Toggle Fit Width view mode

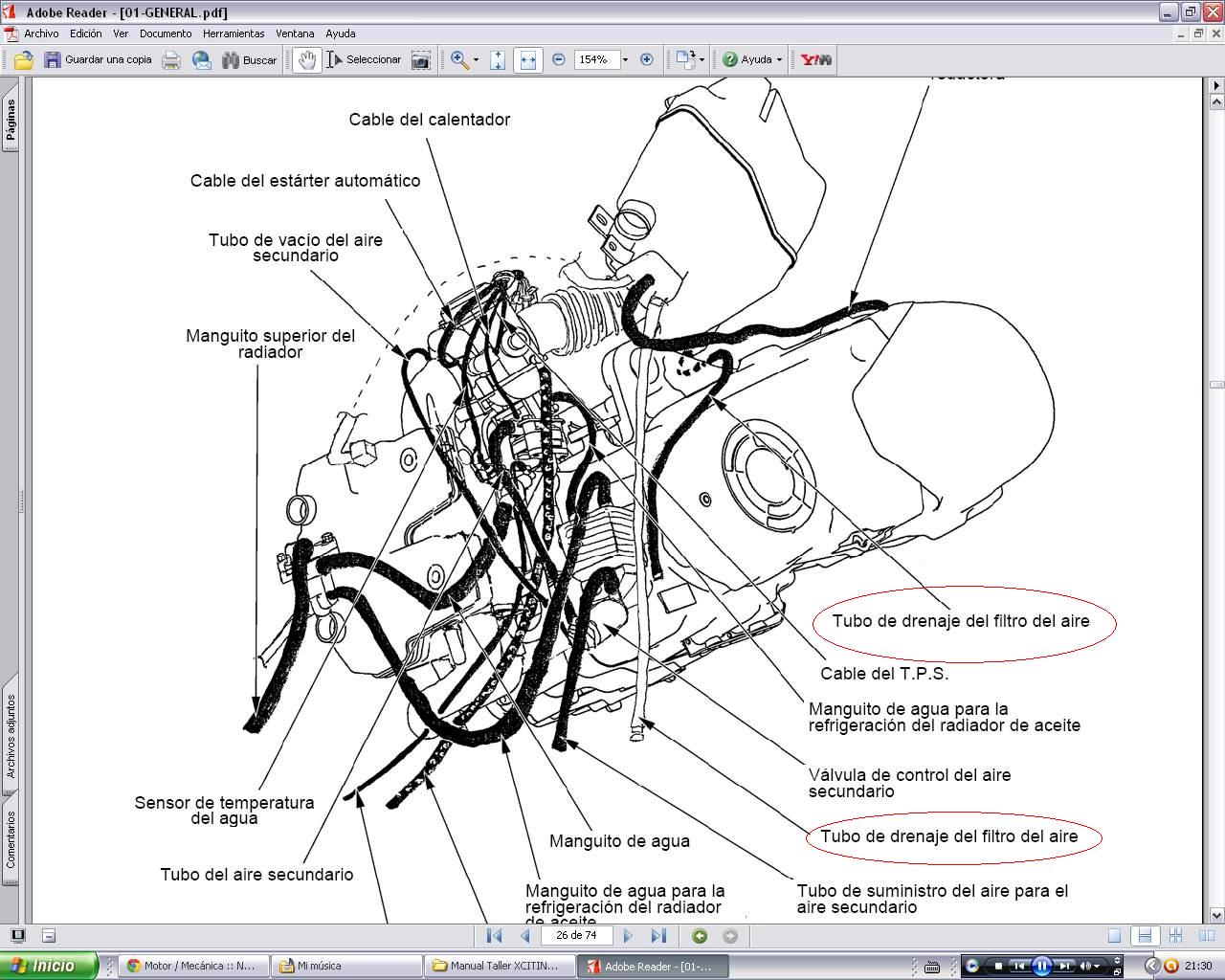pyautogui.click(x=527, y=59)
